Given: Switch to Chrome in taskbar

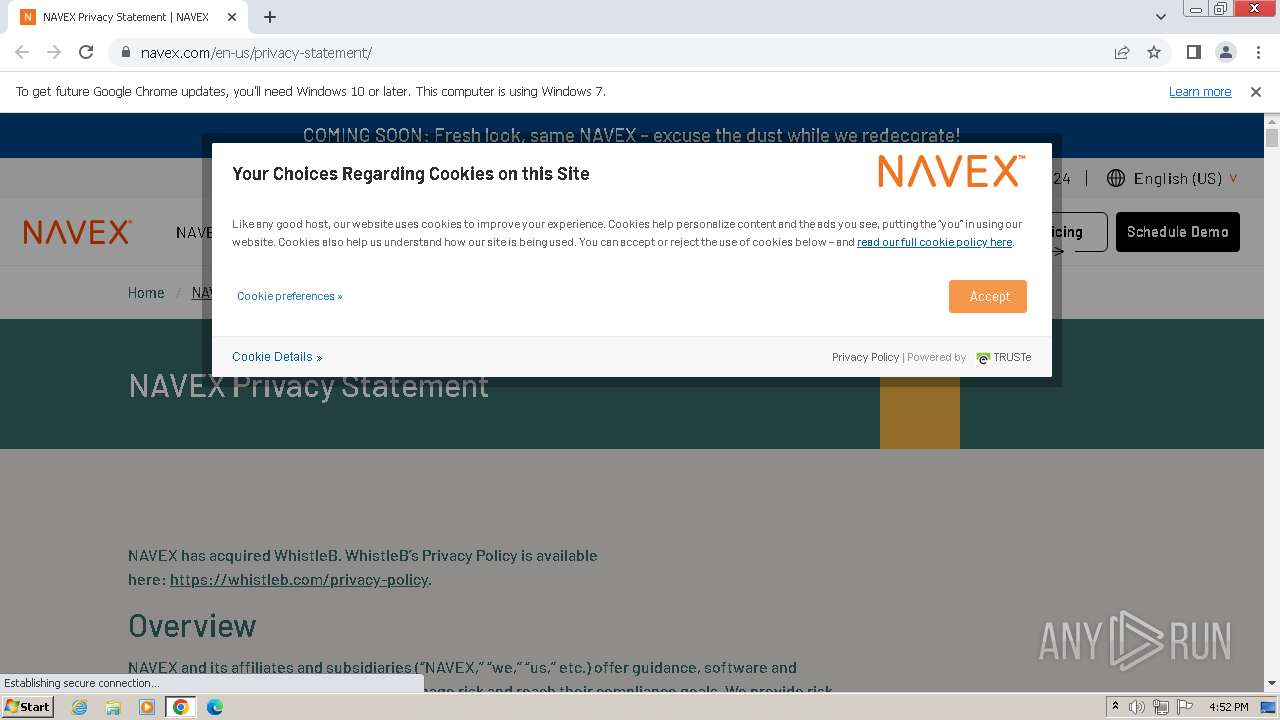Looking at the screenshot, I should click(181, 707).
